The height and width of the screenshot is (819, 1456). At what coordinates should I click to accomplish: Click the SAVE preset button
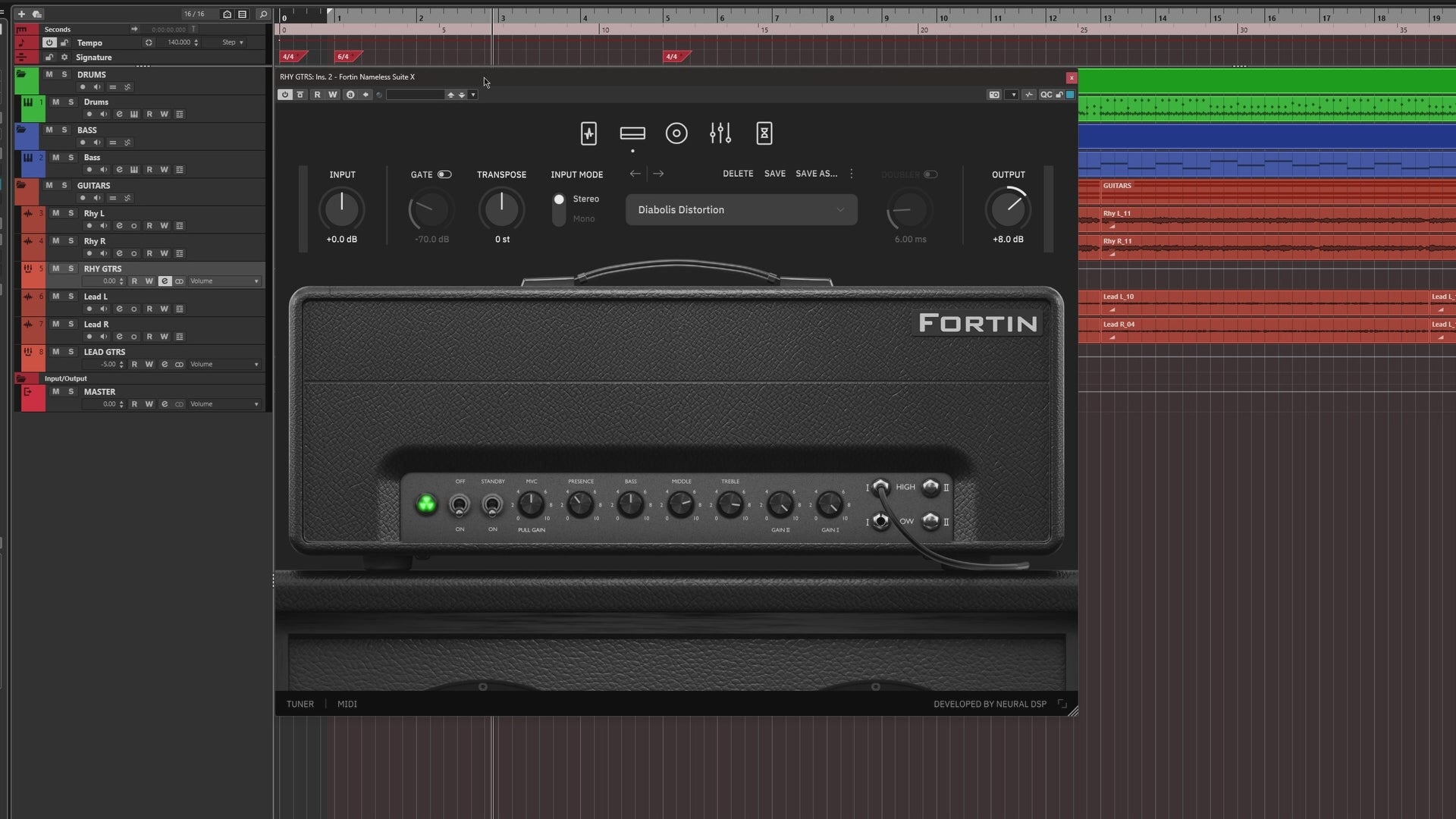[775, 174]
